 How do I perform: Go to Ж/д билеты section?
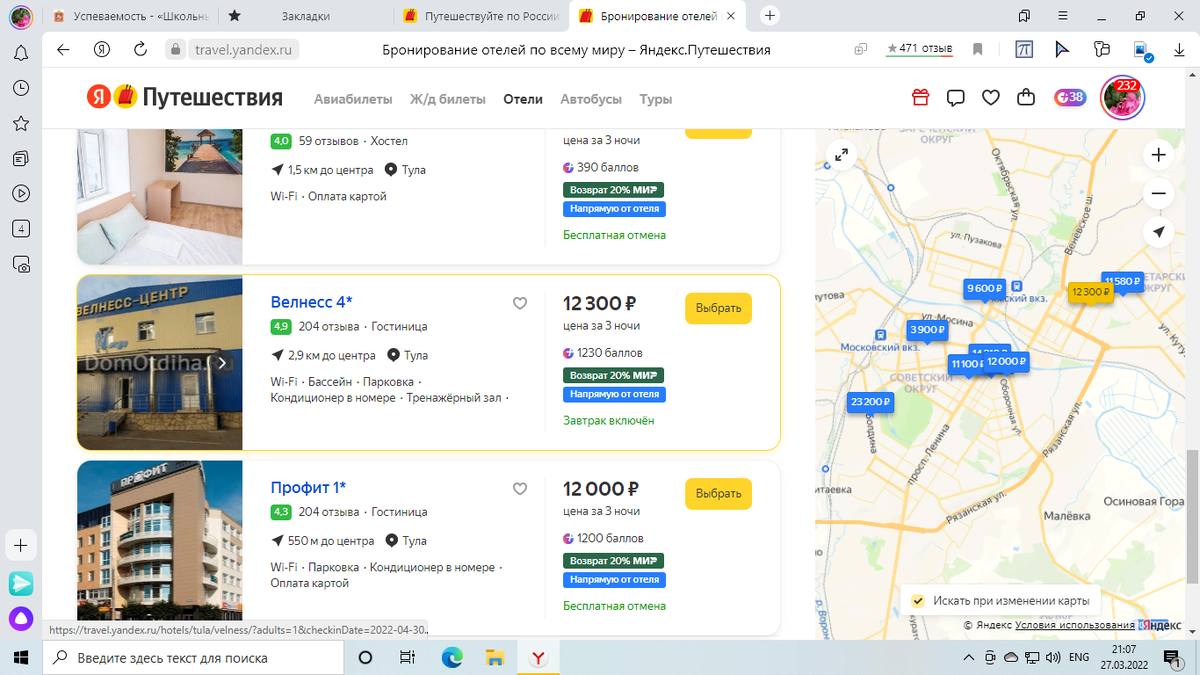pyautogui.click(x=447, y=99)
